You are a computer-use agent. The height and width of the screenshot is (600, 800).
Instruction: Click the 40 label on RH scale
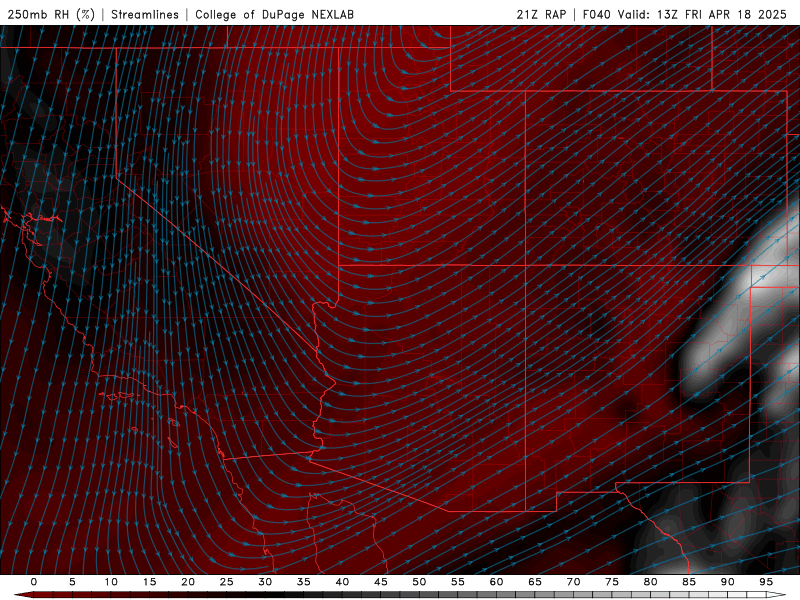tap(342, 582)
